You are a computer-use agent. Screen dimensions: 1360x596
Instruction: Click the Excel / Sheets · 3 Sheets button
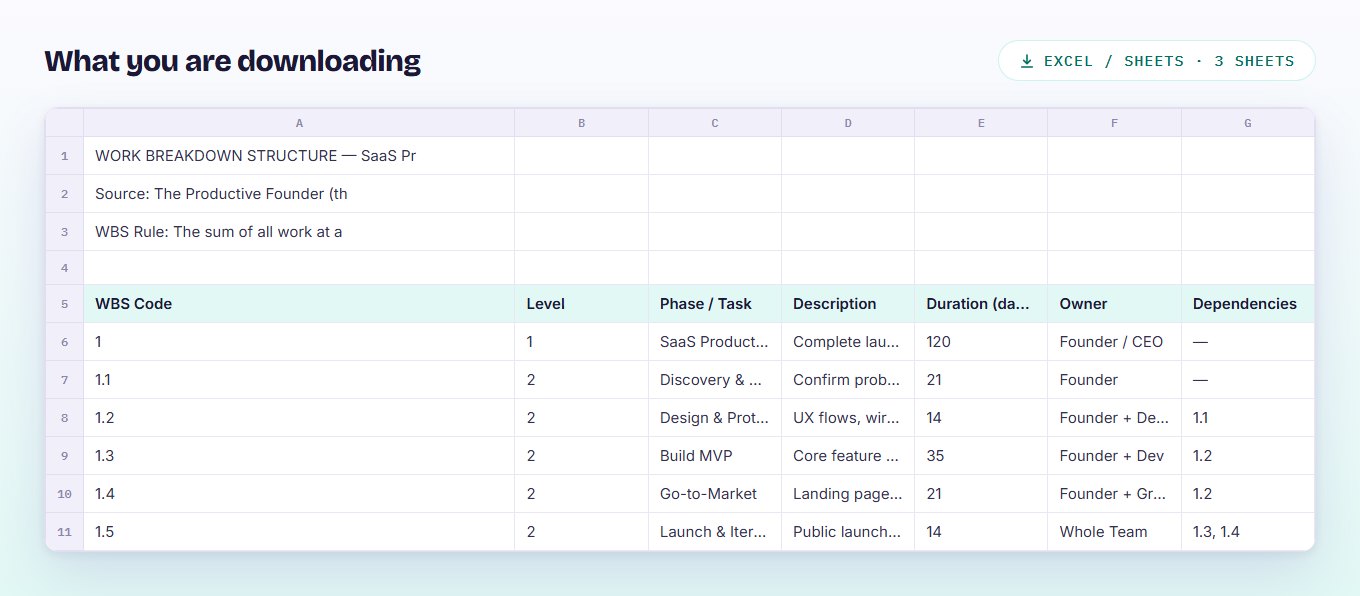click(1156, 61)
